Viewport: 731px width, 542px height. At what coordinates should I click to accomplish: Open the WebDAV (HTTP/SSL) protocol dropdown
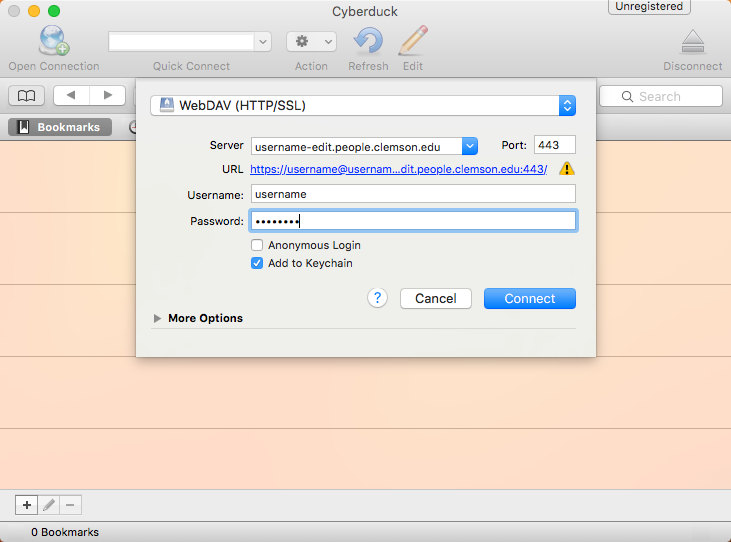coord(363,105)
